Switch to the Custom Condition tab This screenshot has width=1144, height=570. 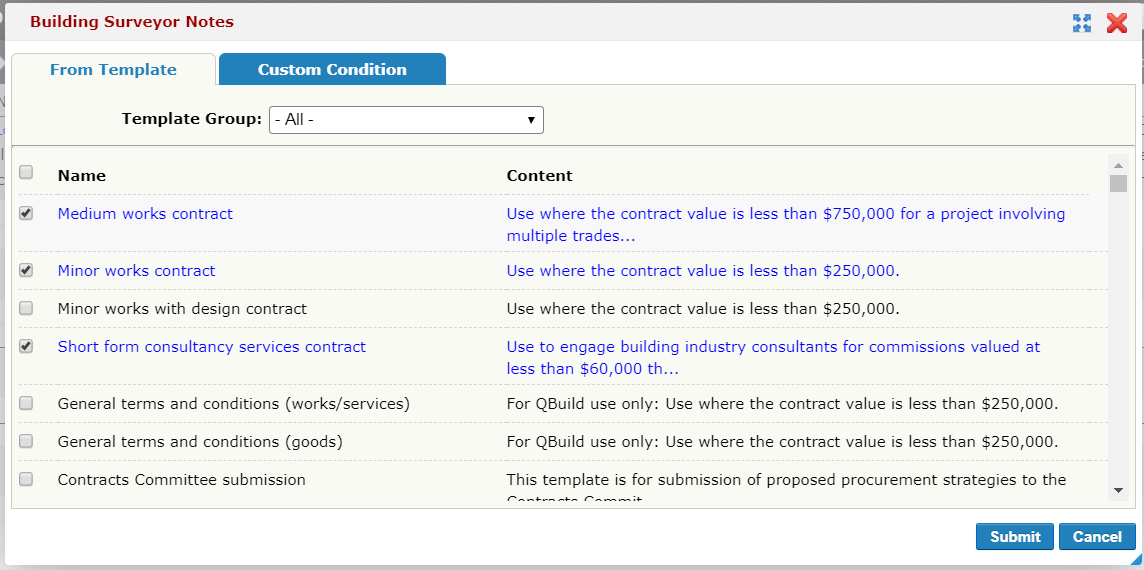pyautogui.click(x=332, y=70)
